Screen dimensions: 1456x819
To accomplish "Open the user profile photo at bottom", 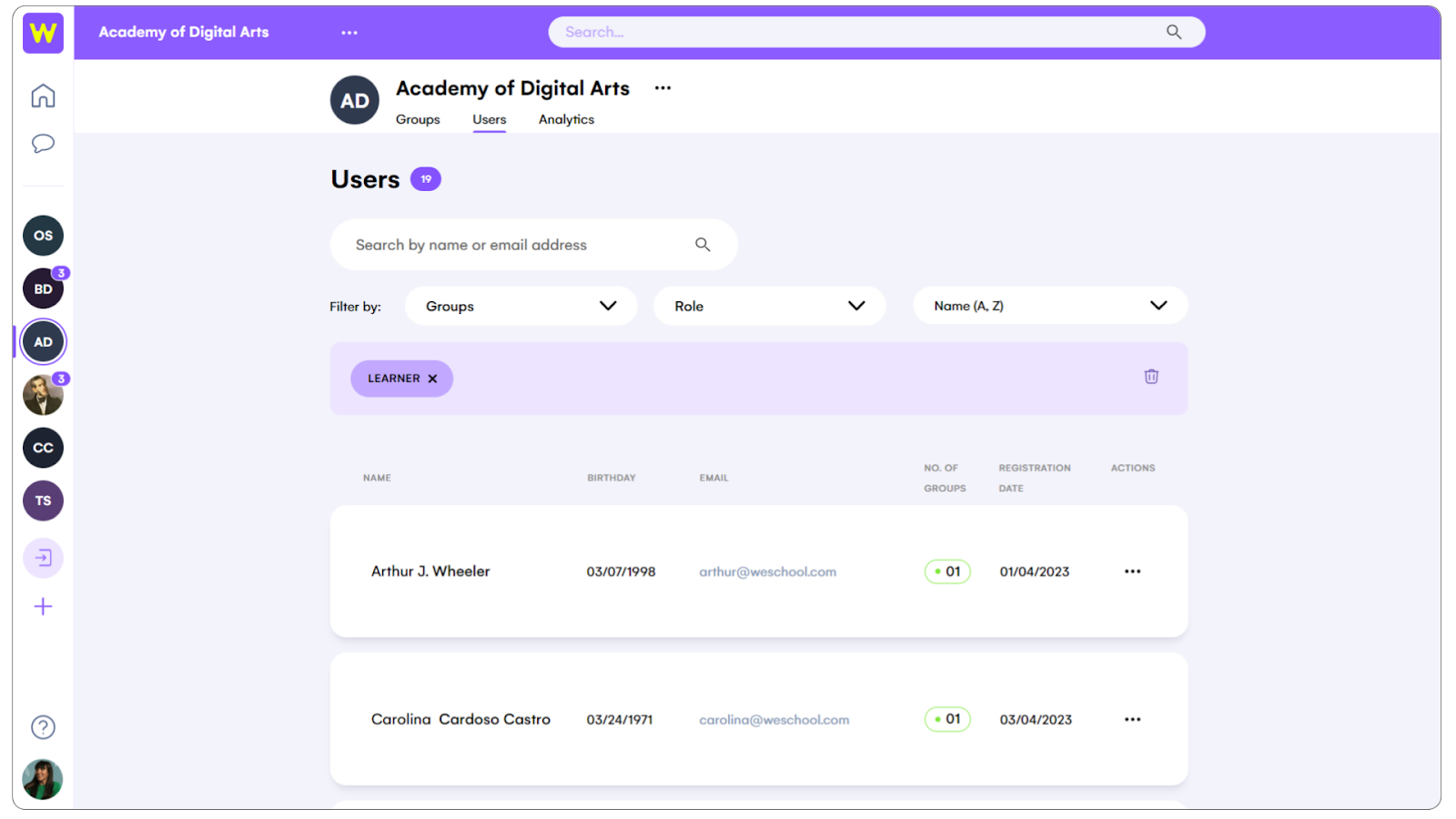I will [43, 780].
